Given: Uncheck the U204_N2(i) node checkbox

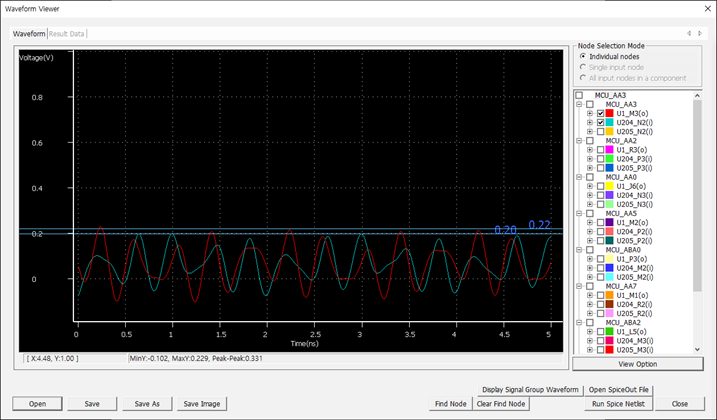Looking at the screenshot, I should 600,122.
